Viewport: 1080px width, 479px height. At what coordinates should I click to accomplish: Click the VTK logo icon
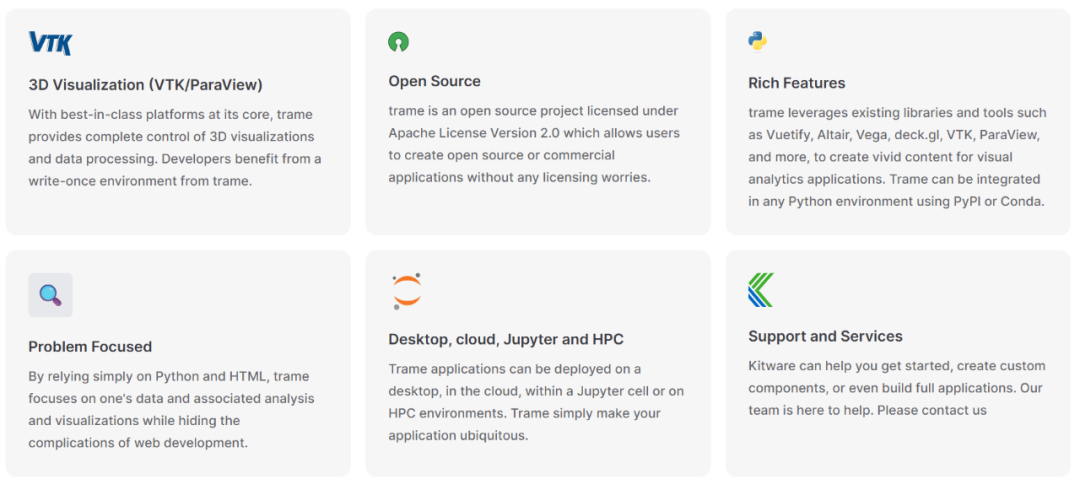click(x=50, y=43)
